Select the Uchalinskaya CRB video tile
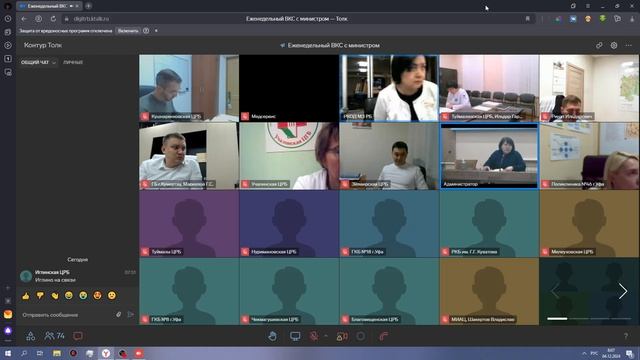The width and height of the screenshot is (640, 360). pos(289,156)
